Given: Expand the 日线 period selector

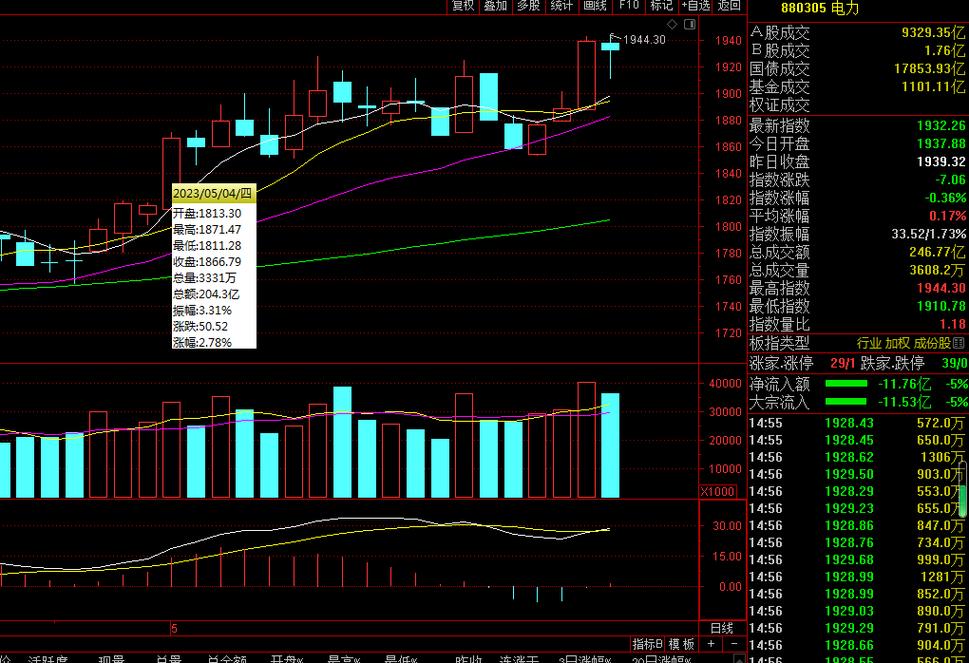Looking at the screenshot, I should (721, 628).
